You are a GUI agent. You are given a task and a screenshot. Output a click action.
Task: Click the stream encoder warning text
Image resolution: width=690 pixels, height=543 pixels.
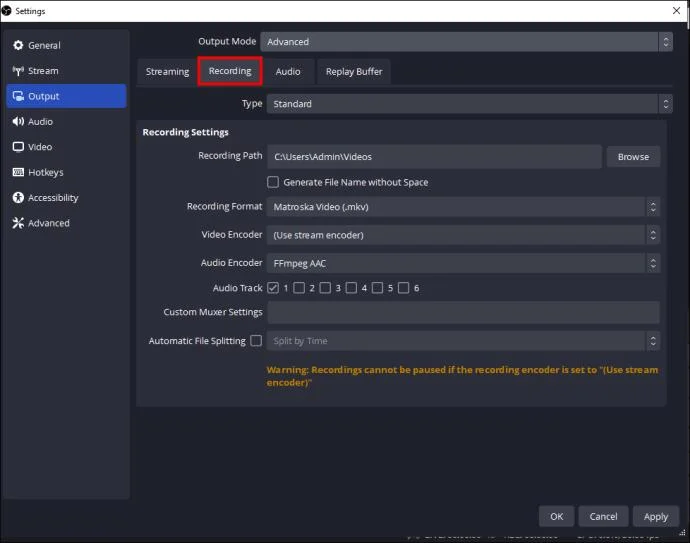[462, 376]
